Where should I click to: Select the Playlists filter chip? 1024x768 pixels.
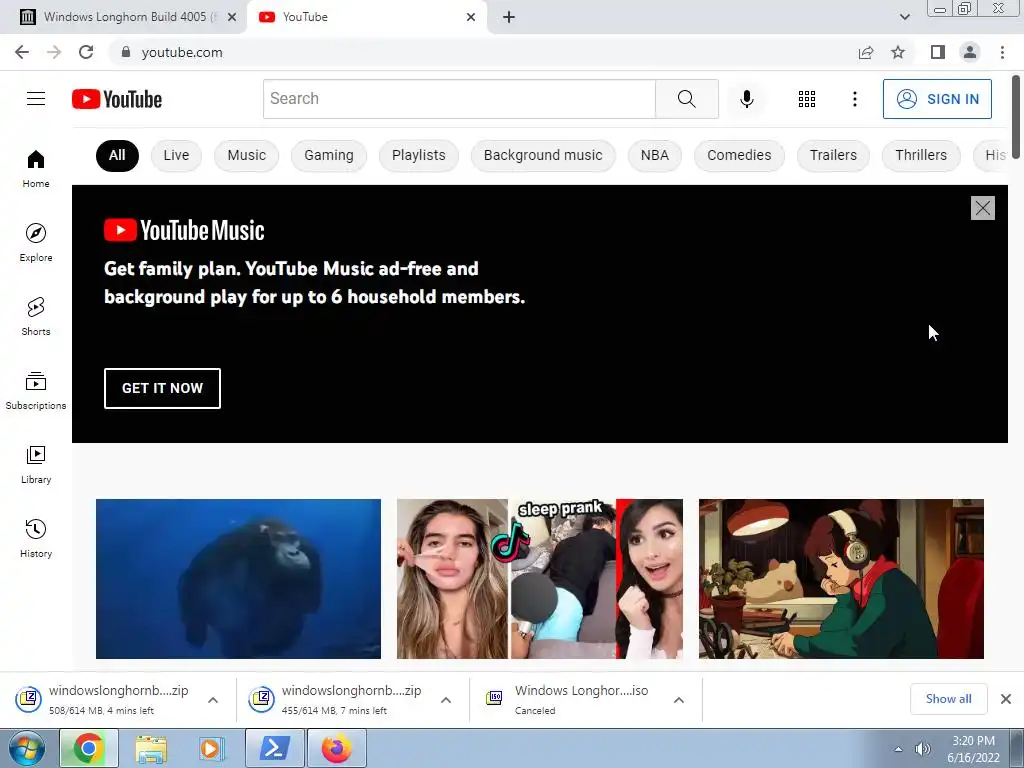point(419,155)
